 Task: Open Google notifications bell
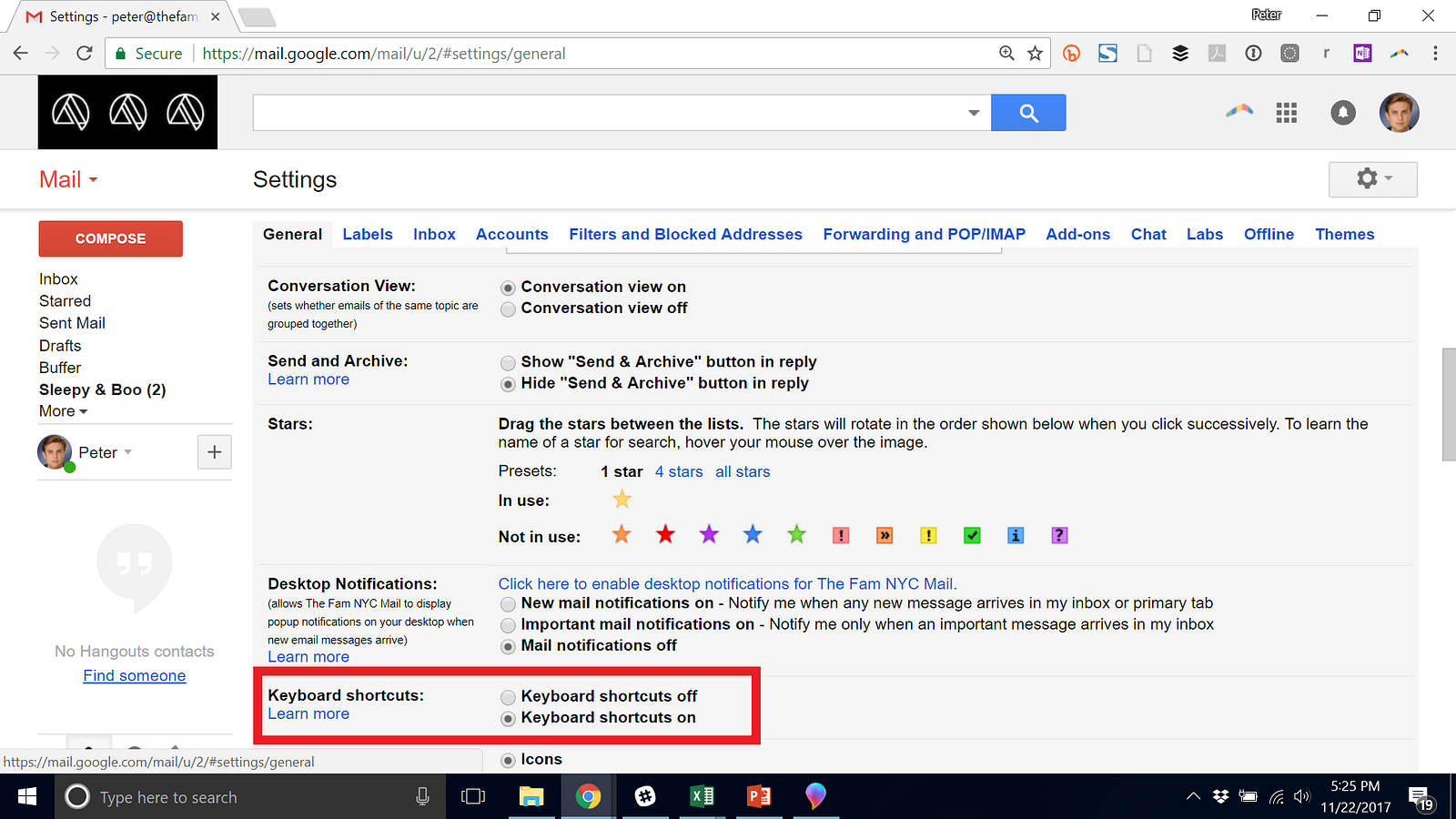[1342, 113]
